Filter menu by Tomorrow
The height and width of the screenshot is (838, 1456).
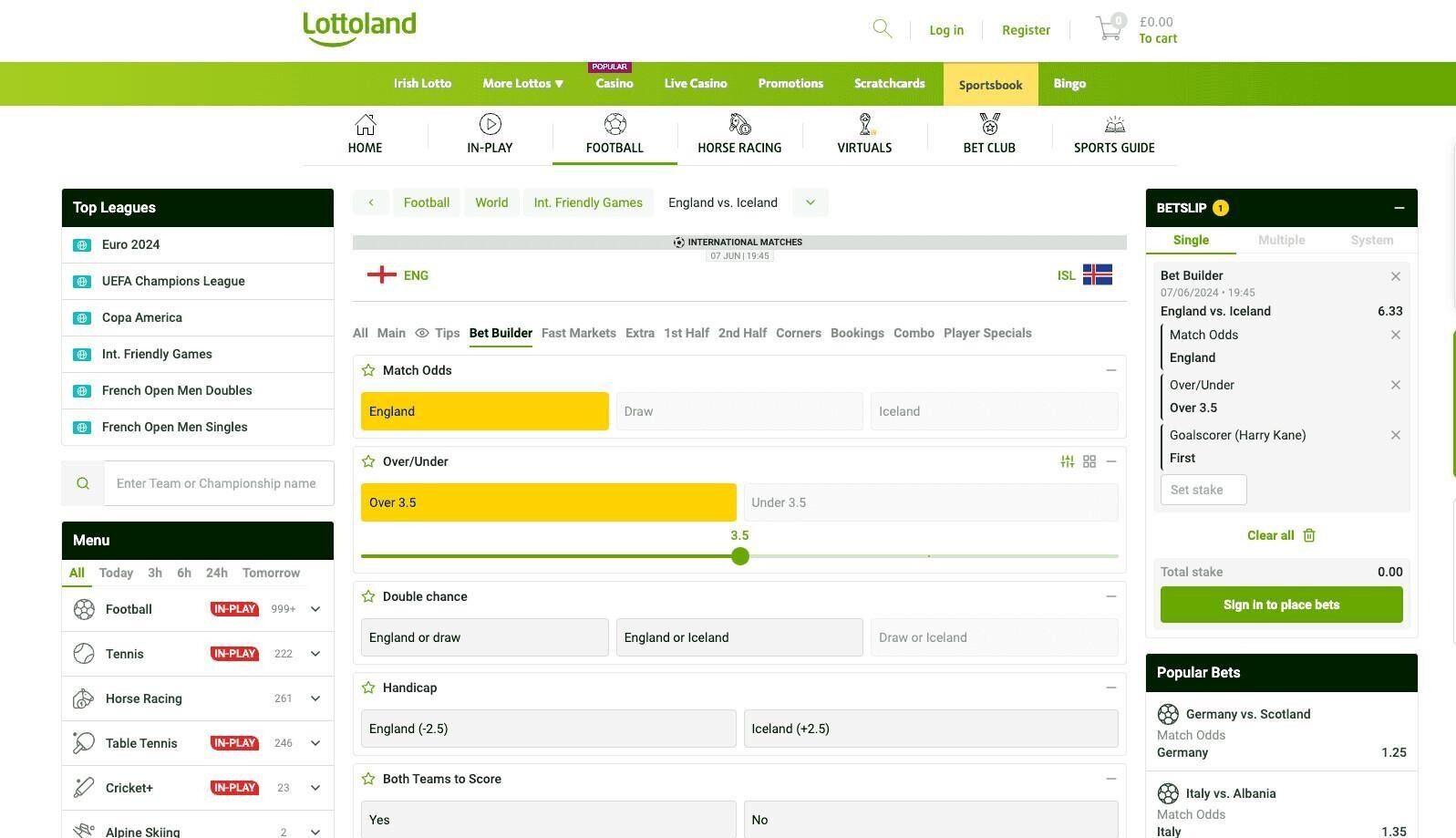pyautogui.click(x=271, y=573)
